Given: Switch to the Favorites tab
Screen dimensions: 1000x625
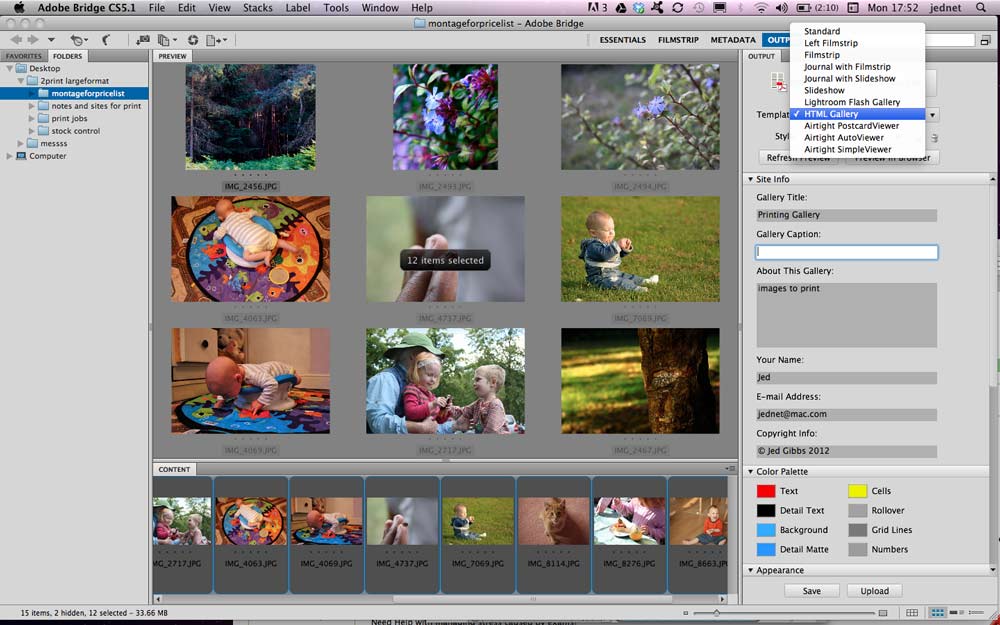Looking at the screenshot, I should coord(24,56).
